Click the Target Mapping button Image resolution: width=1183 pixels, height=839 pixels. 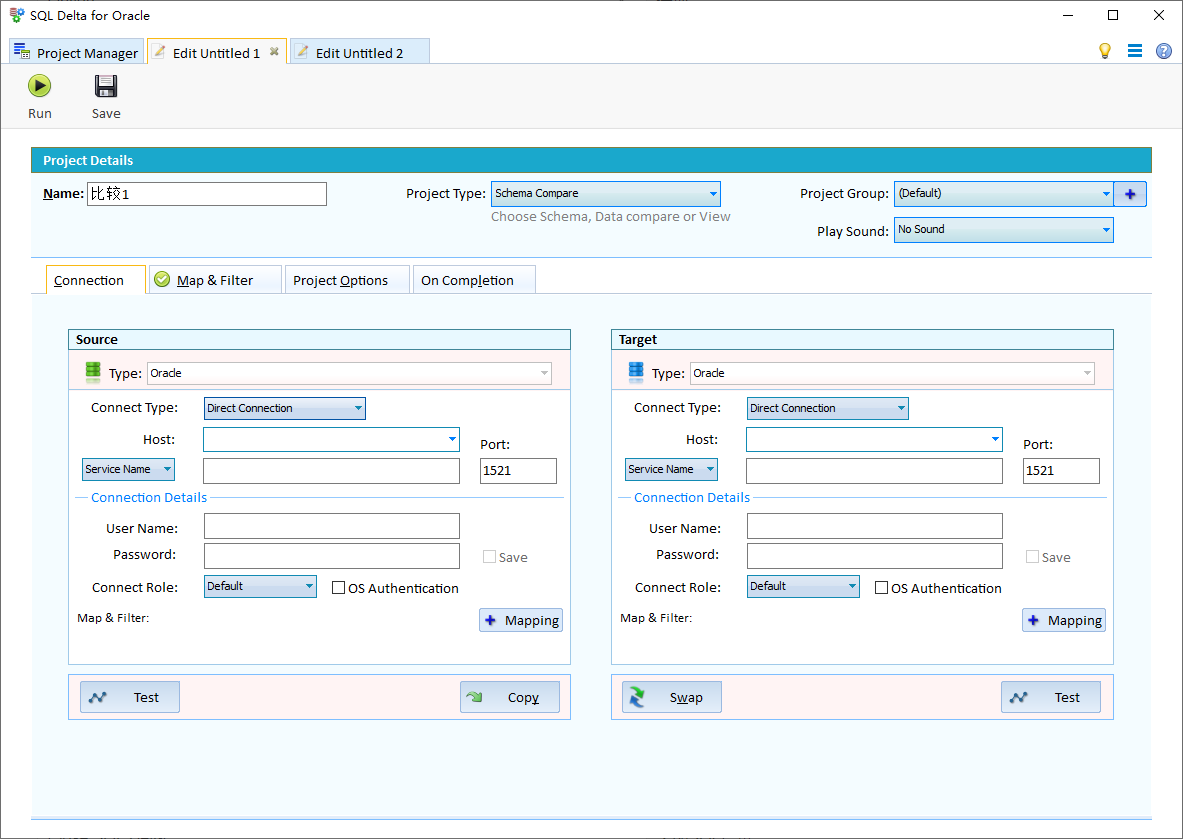pos(1064,620)
